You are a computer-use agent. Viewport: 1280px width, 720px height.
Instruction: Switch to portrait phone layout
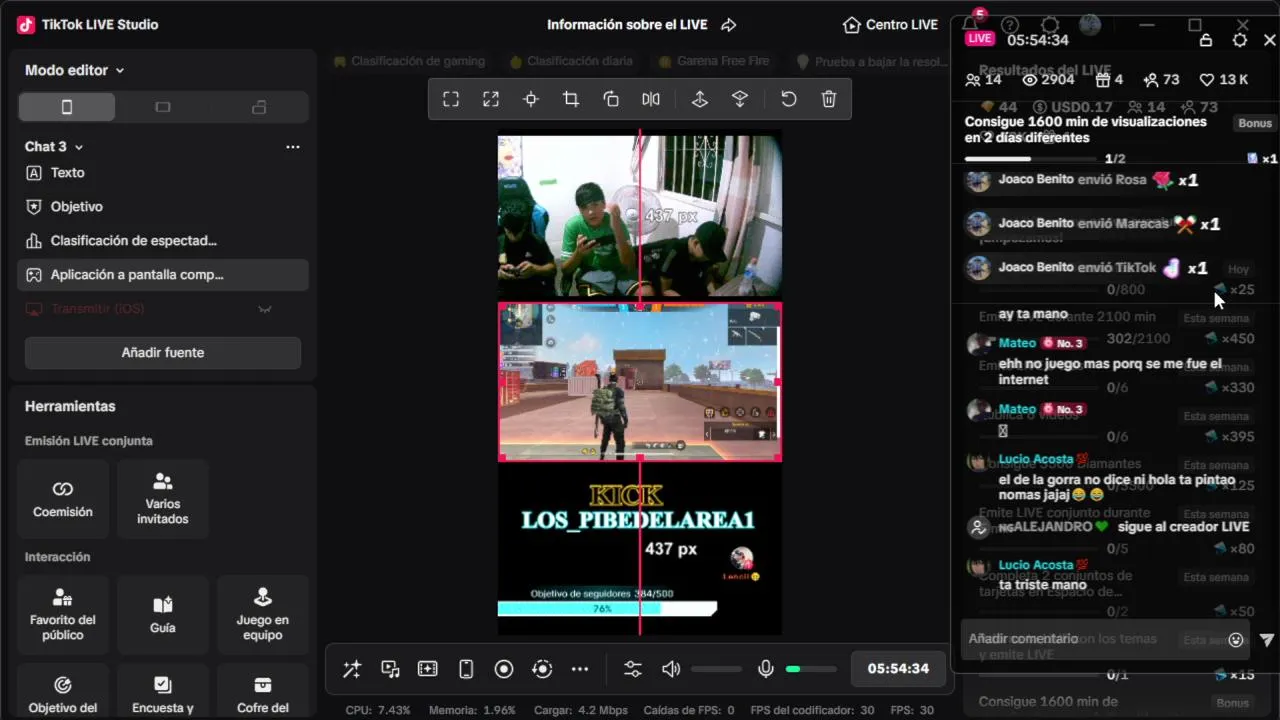67,107
